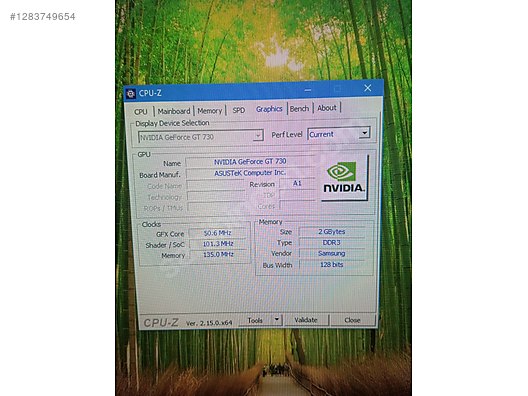Click the NVIDIA logo image
This screenshot has height=396, width=528.
pos(344,178)
